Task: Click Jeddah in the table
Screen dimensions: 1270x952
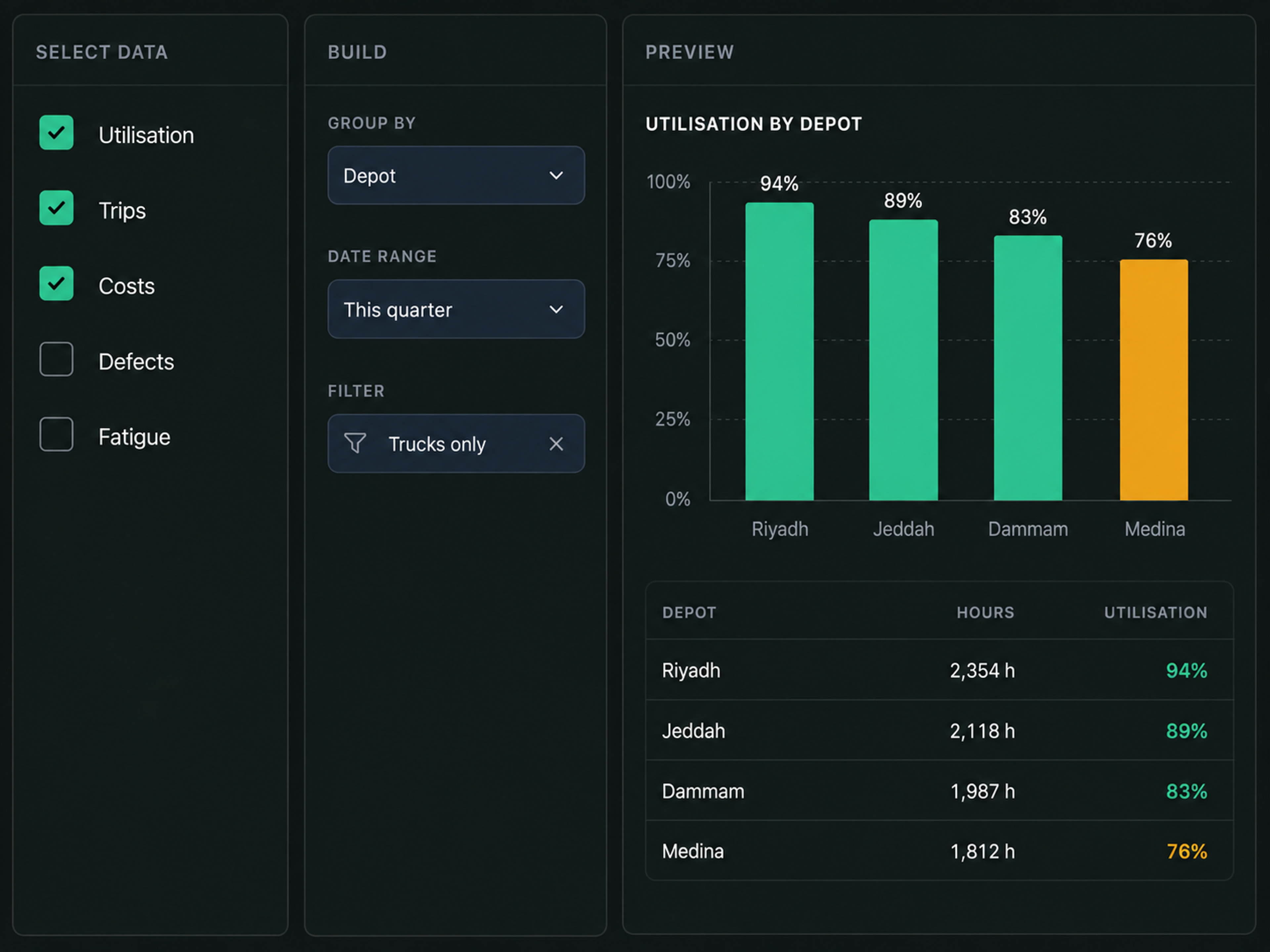Action: [693, 731]
